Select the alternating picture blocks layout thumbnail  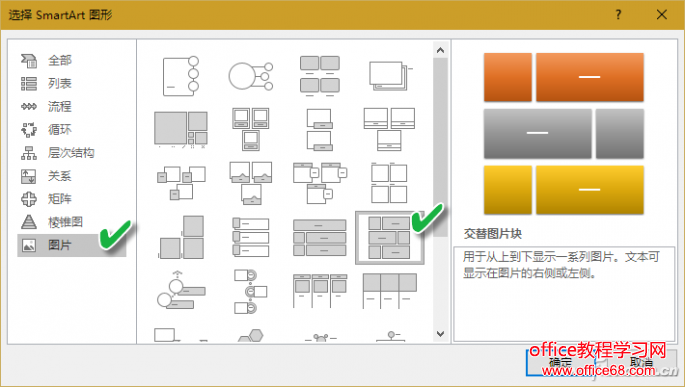coord(390,238)
